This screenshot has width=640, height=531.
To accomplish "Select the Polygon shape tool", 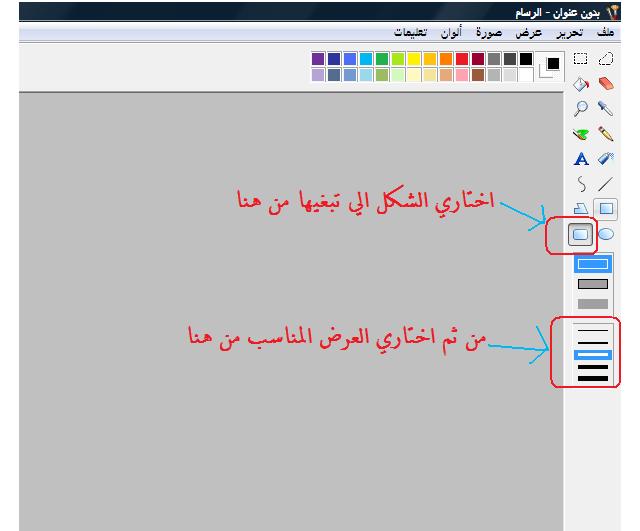I will tap(580, 209).
